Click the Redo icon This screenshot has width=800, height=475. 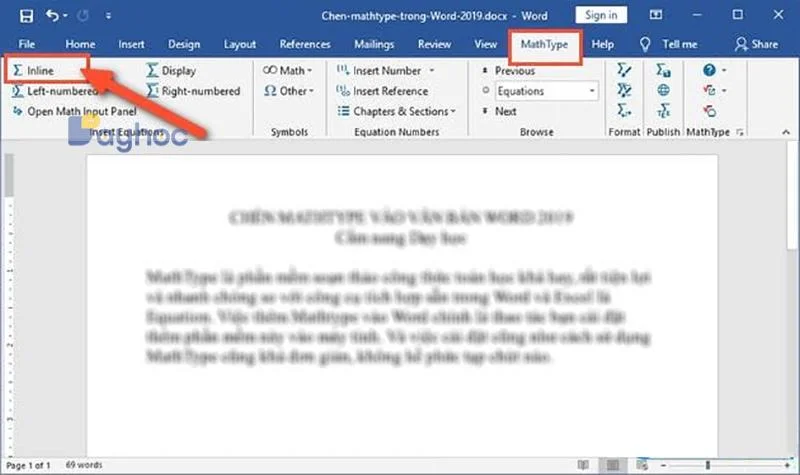83,16
